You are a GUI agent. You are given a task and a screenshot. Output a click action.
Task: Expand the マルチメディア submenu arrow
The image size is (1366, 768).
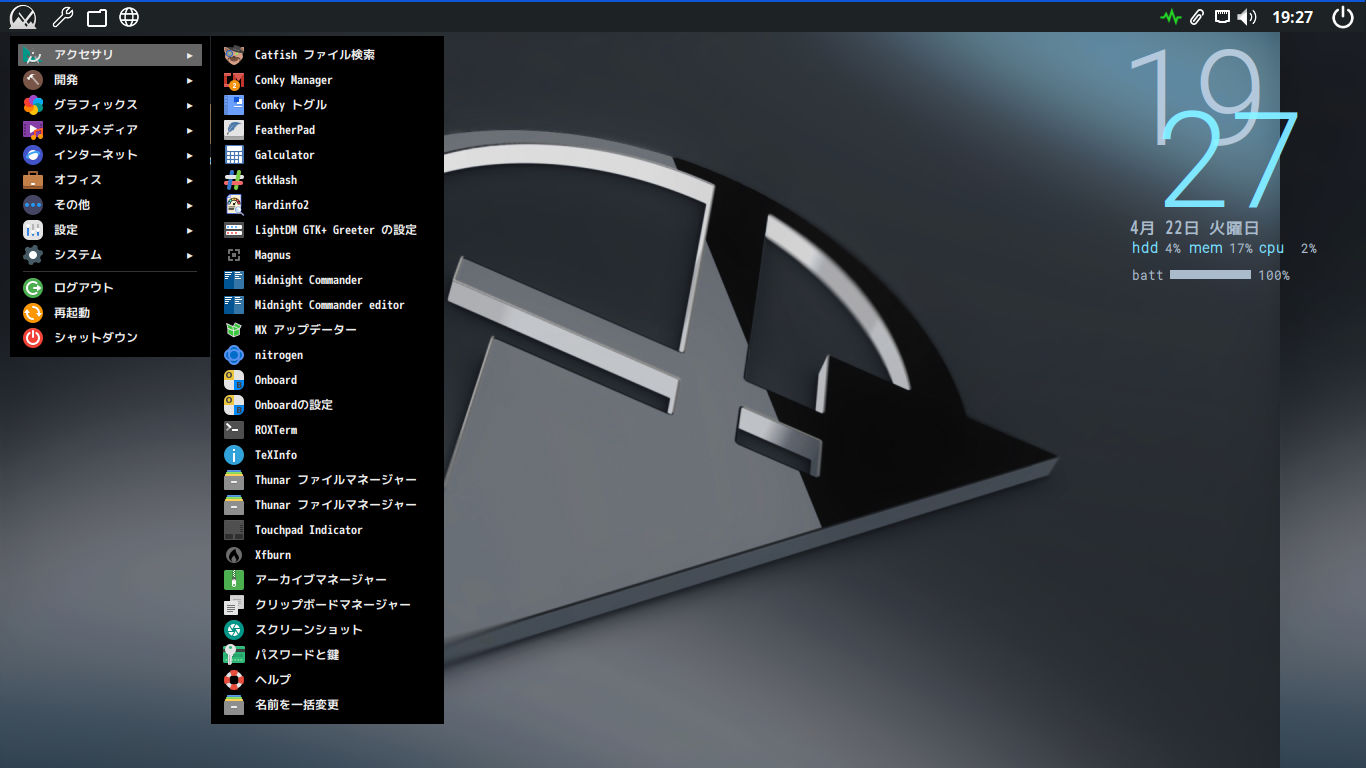(190, 130)
